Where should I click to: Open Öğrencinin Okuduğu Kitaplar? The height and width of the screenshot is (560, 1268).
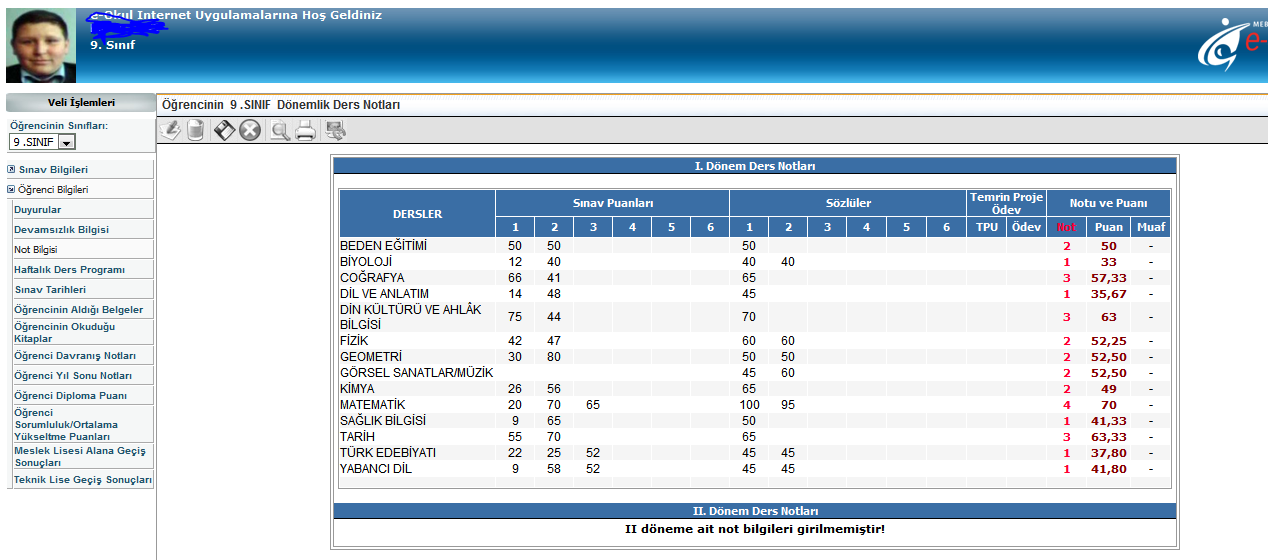[x=65, y=332]
